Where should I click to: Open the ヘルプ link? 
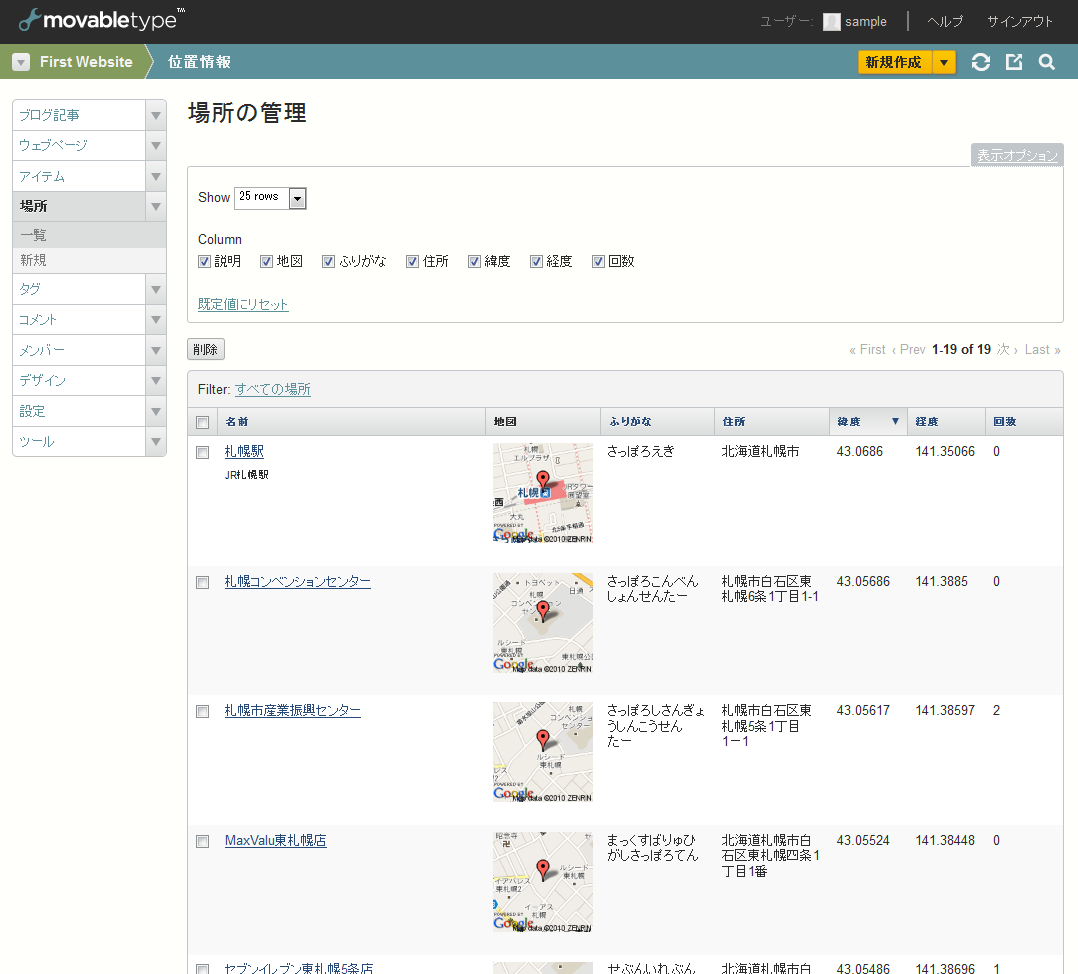pos(945,22)
